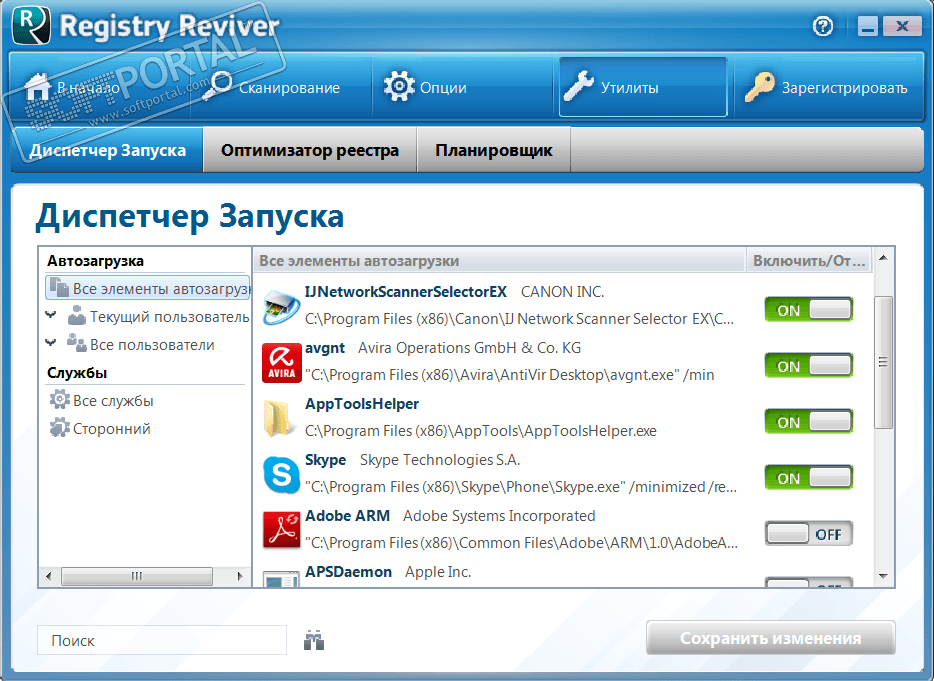Click the magnifier icon for Сканирование

[217, 86]
